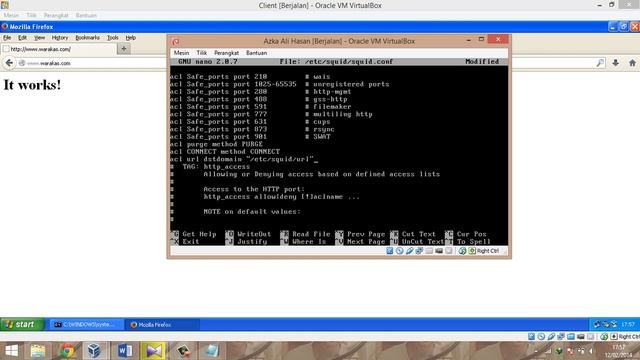Click Windows 8 Start logo on host taskbar
The image size is (640, 360).
[11, 351]
